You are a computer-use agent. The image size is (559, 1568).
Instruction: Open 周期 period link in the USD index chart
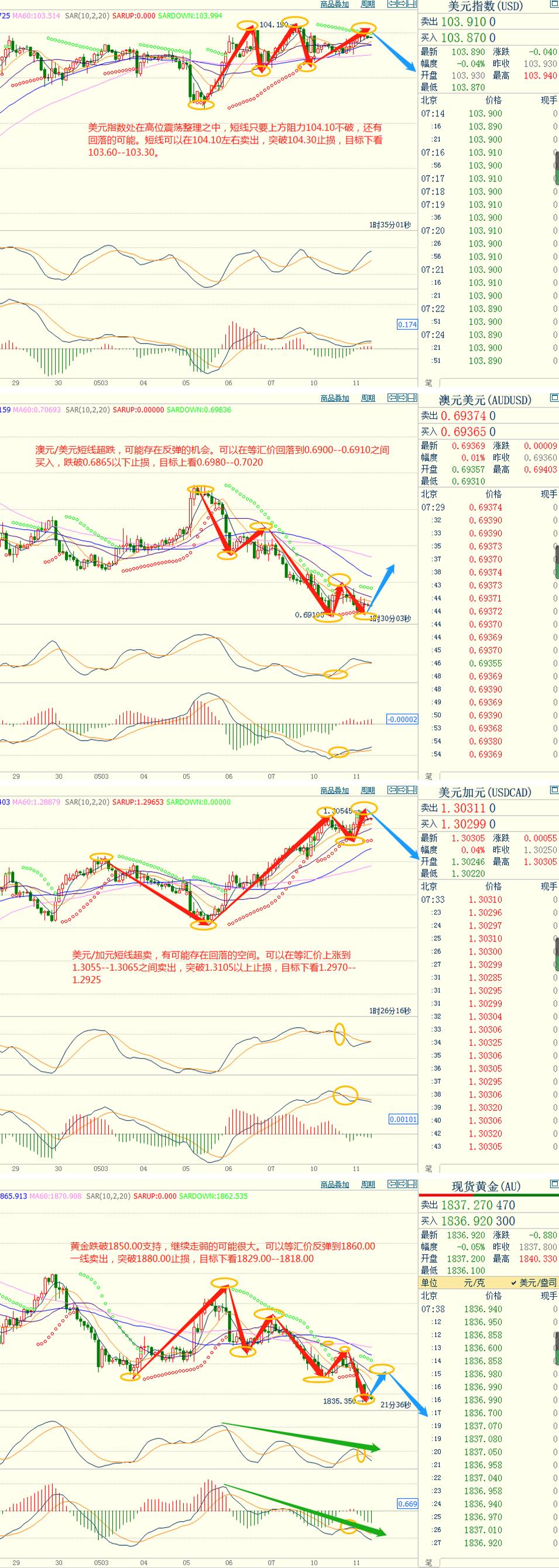click(x=368, y=4)
